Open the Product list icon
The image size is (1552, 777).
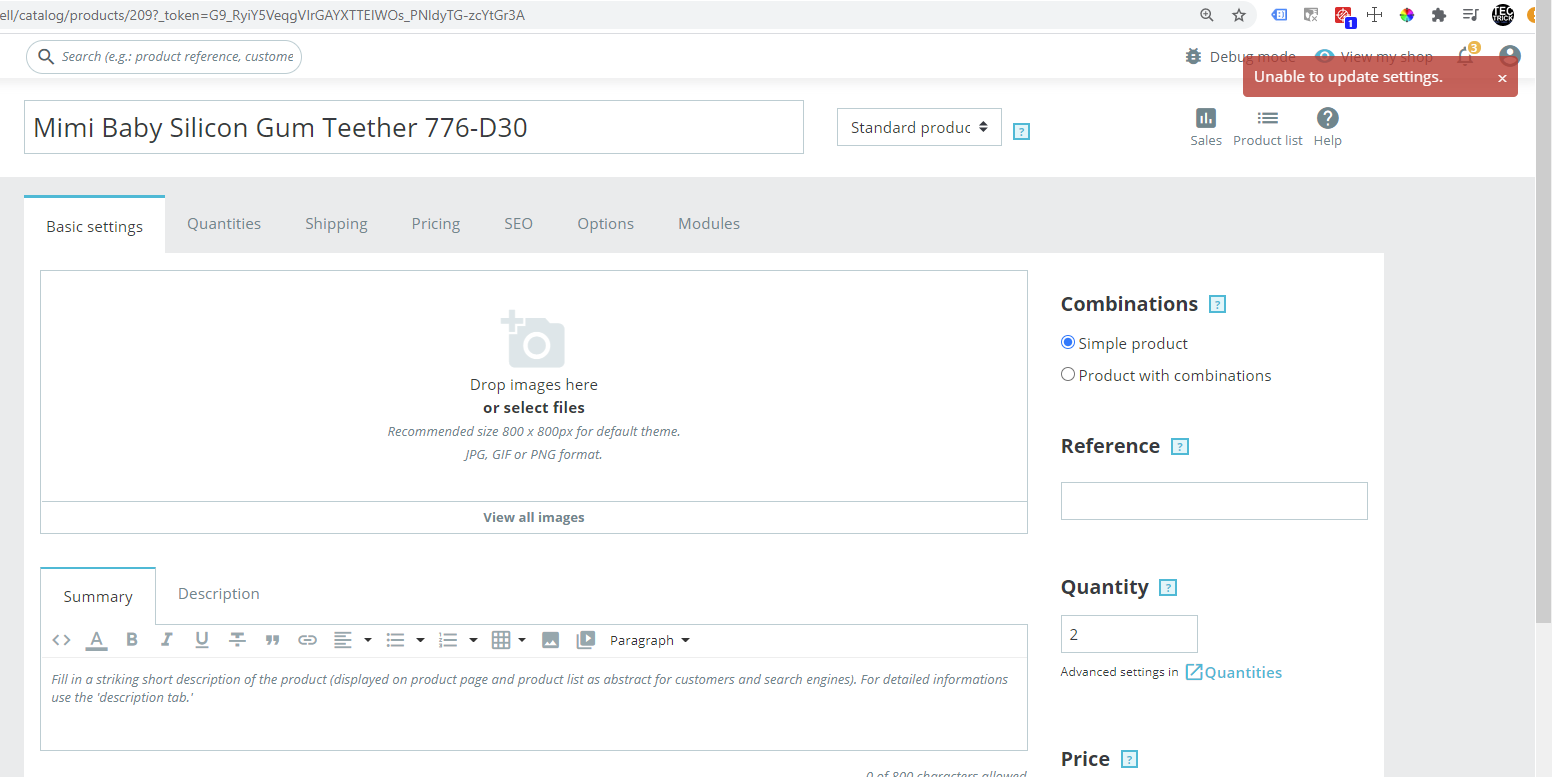coord(1268,118)
